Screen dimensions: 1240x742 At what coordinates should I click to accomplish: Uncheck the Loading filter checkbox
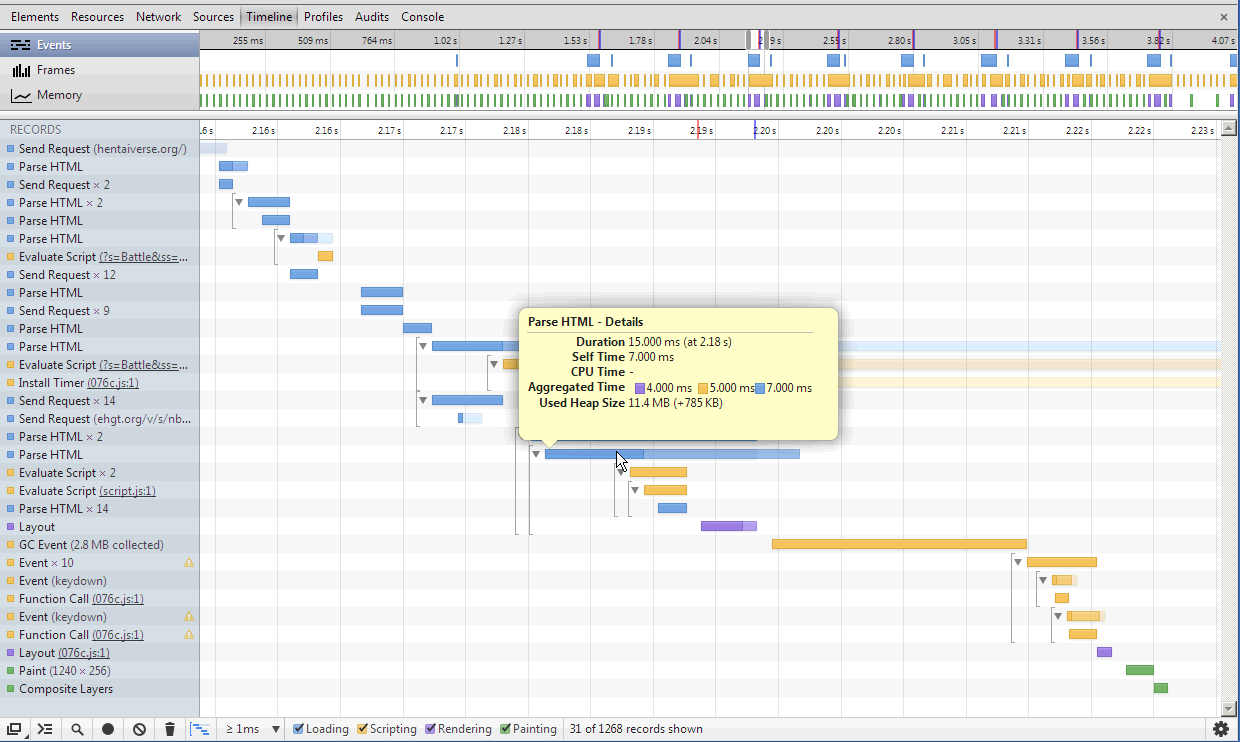click(x=299, y=729)
